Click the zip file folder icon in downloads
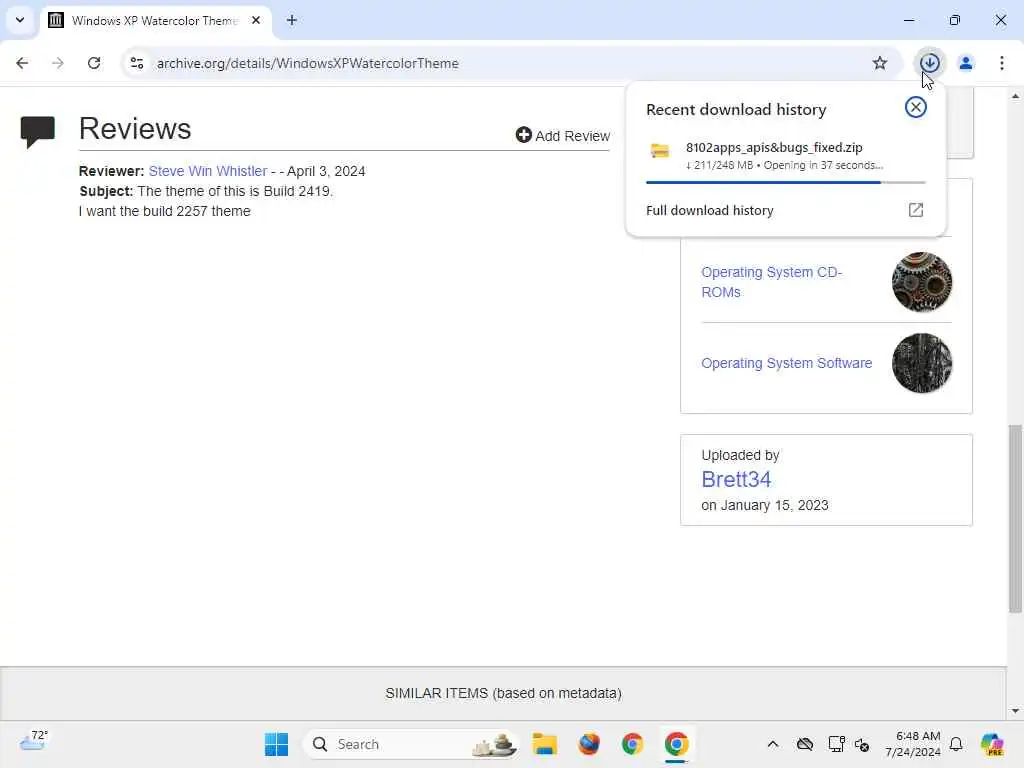The image size is (1024, 768). (x=660, y=151)
